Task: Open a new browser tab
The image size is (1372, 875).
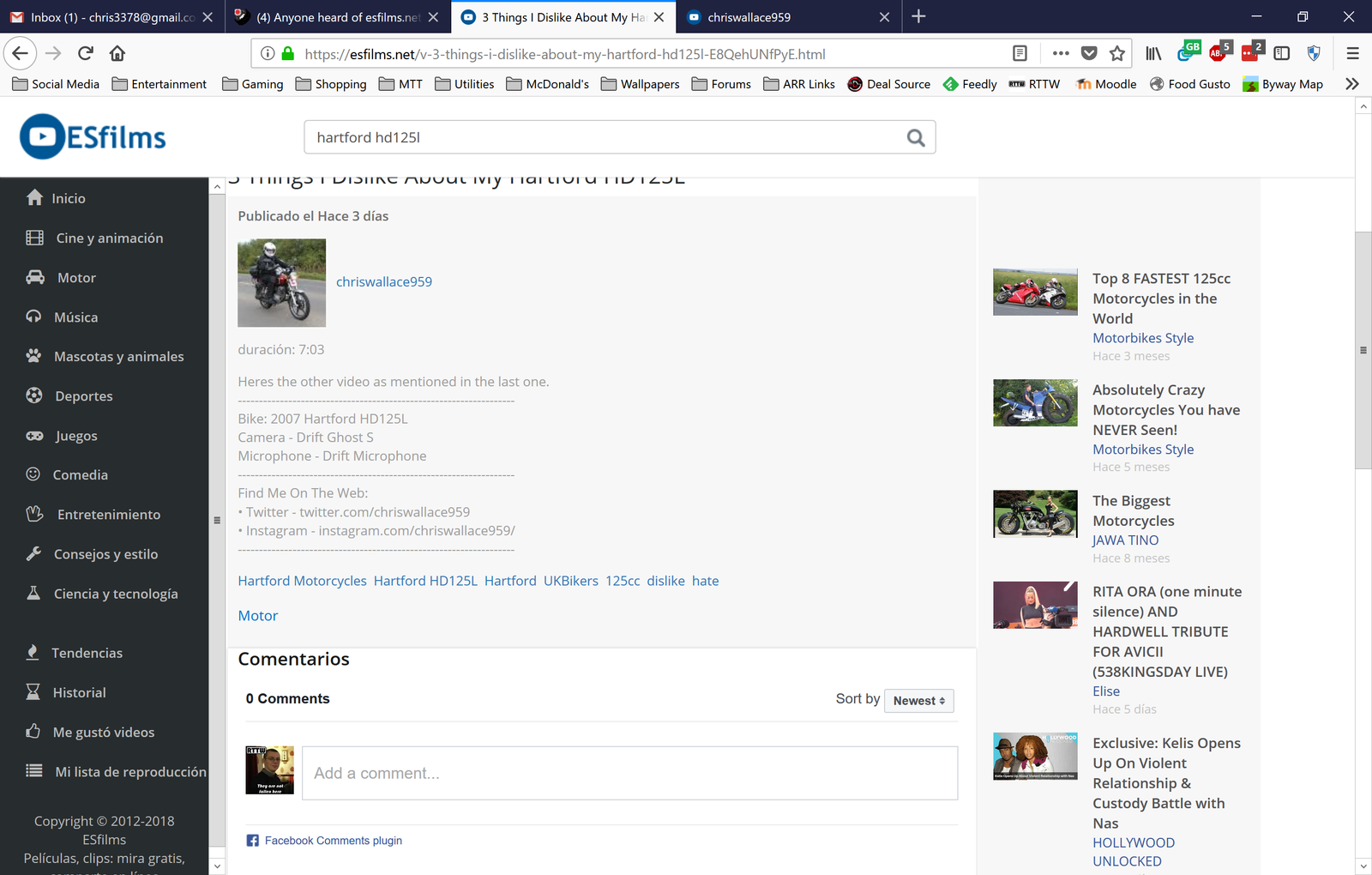Action: (918, 16)
